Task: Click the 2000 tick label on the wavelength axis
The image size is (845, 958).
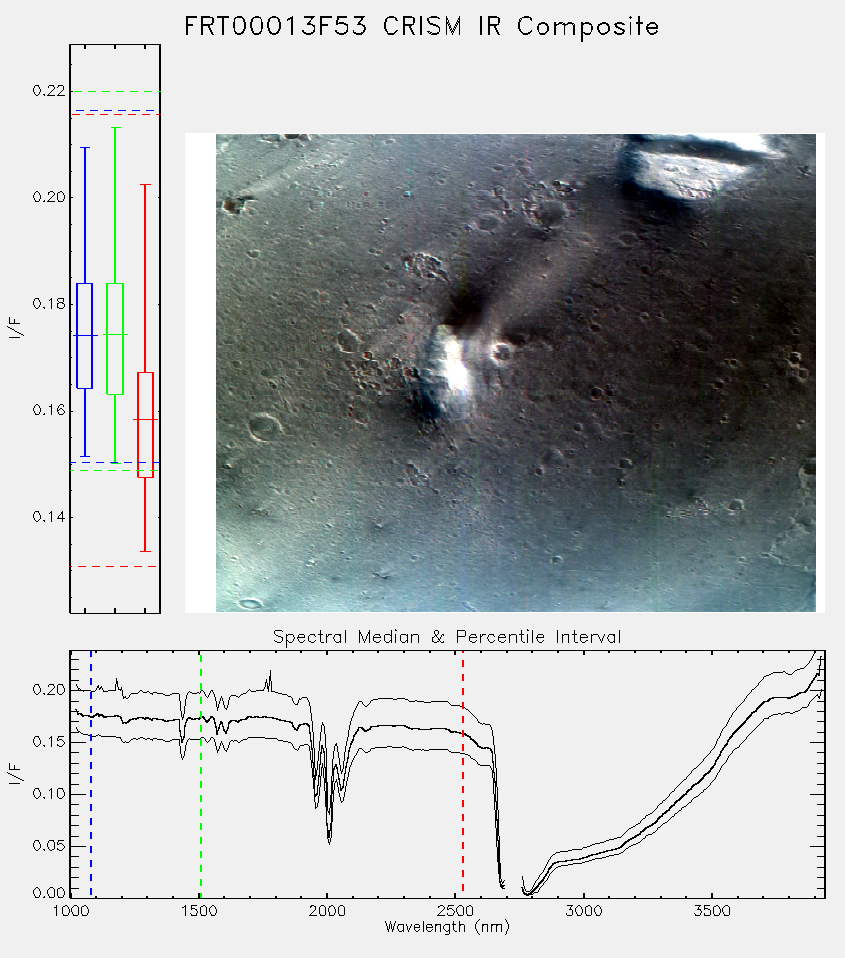Action: point(327,911)
